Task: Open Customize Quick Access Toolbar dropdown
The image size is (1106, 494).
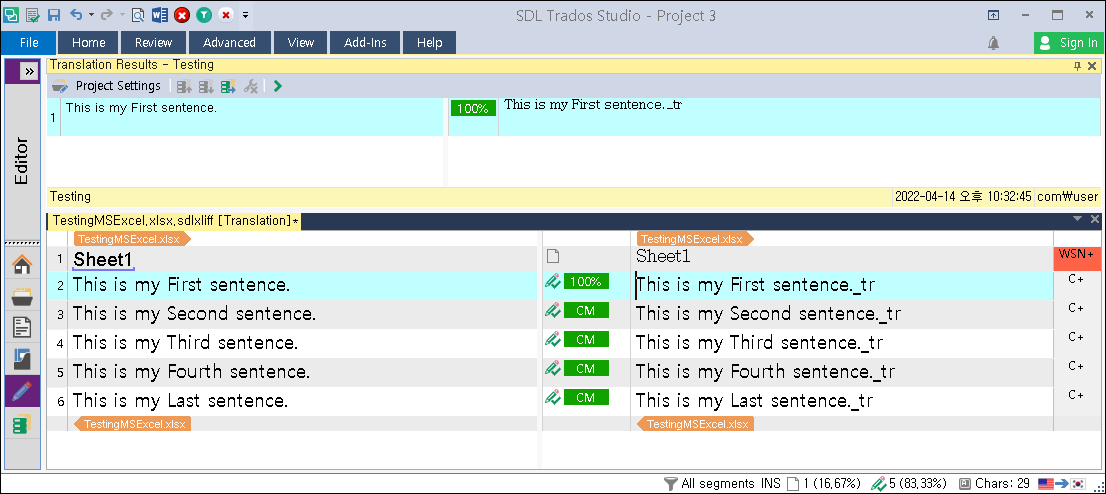Action: 245,15
